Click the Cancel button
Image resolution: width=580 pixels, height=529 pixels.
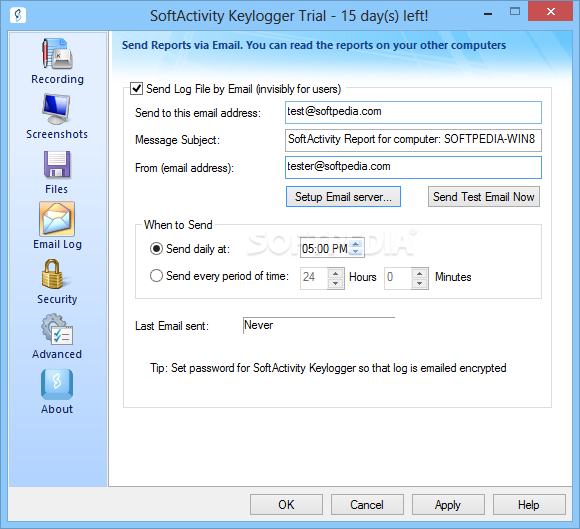point(367,505)
